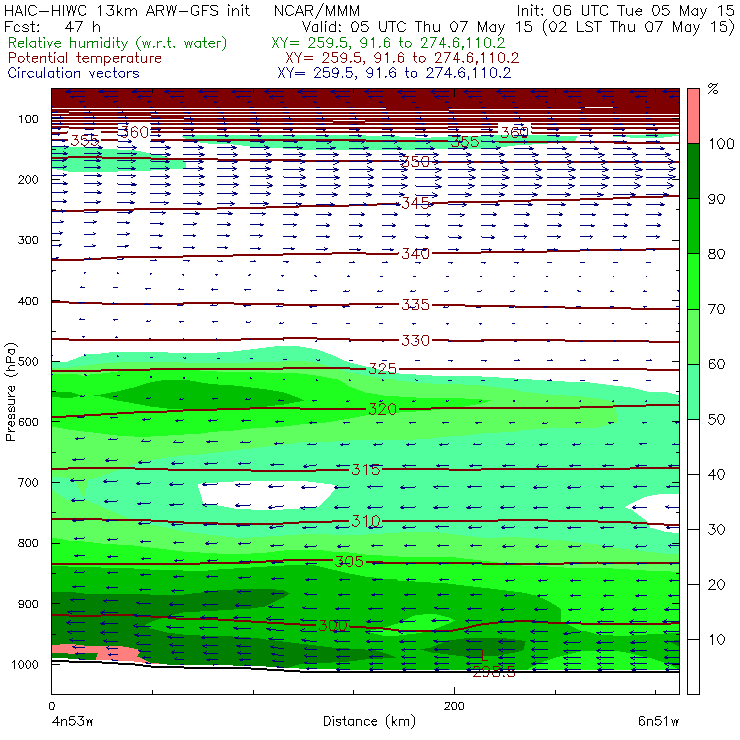Select the 'Relative humidity (w.r.t. water)' legend label

(x=118, y=43)
